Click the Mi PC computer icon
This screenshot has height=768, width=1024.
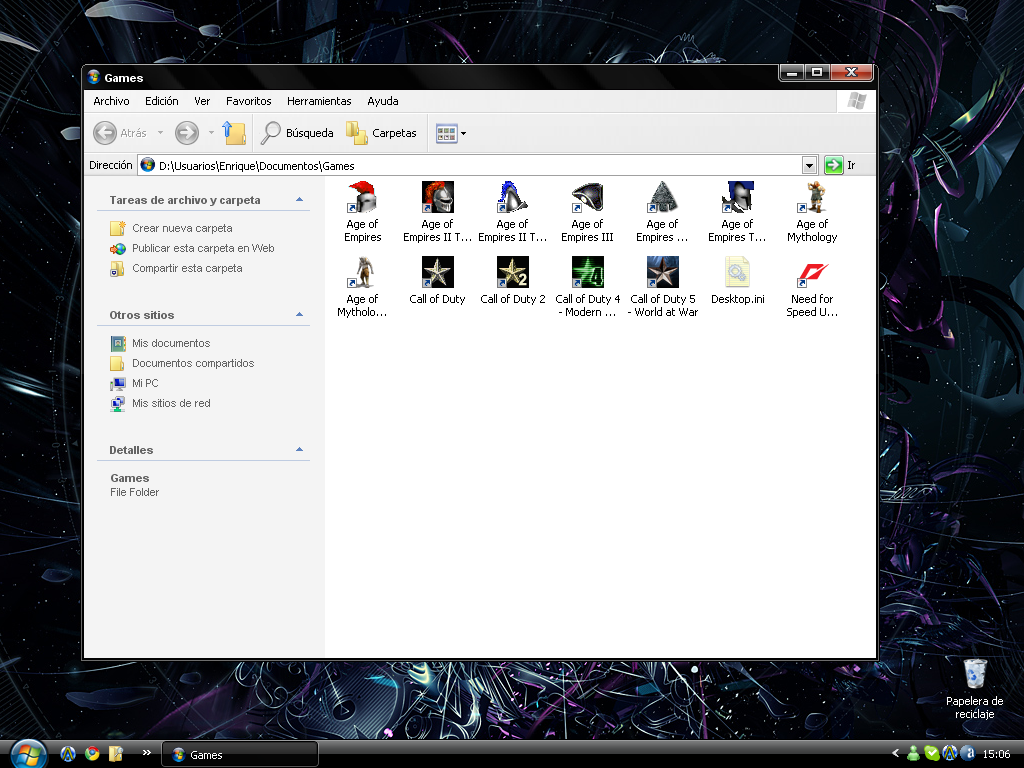click(118, 383)
